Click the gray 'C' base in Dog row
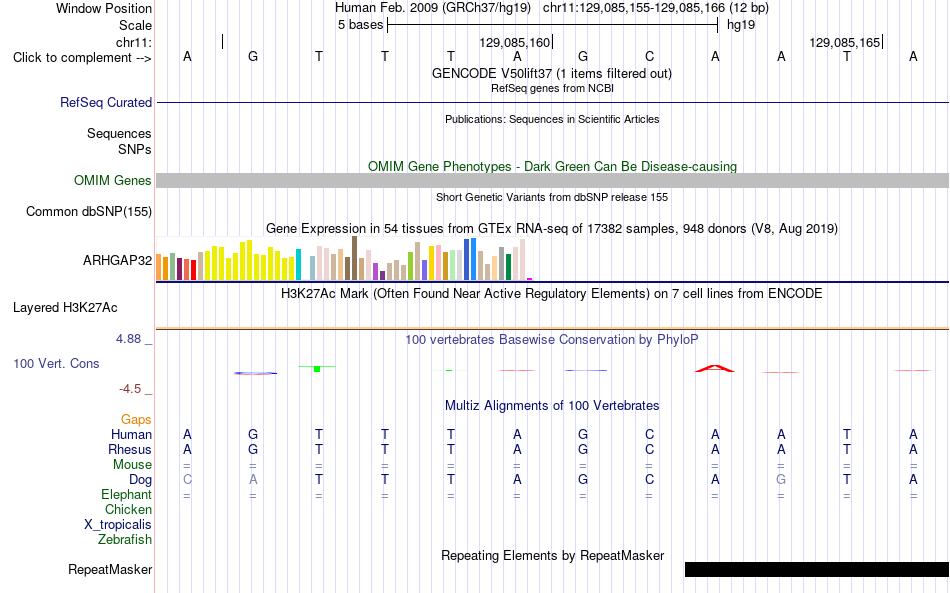The height and width of the screenshot is (593, 950). point(187,480)
